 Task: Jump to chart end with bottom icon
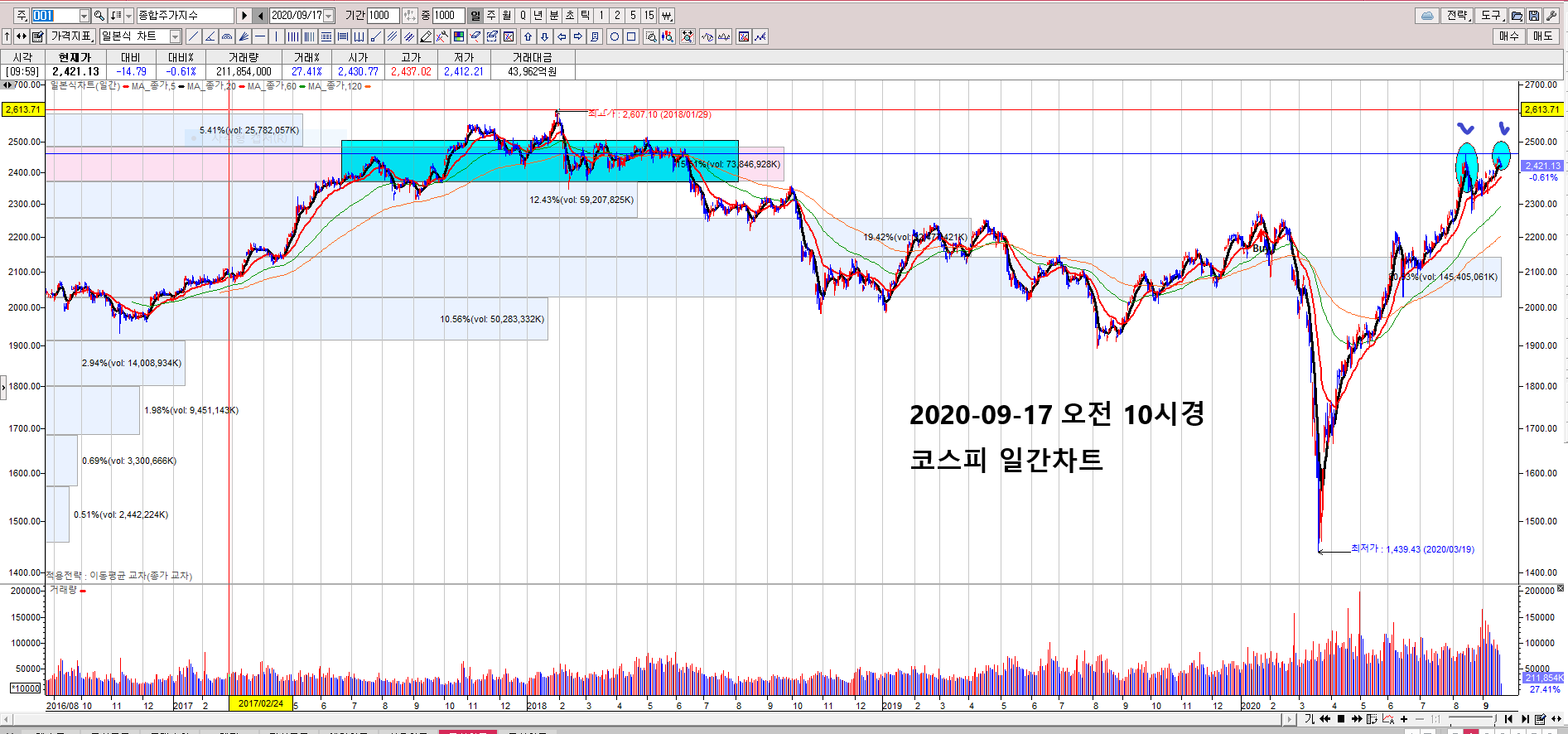click(x=1525, y=719)
